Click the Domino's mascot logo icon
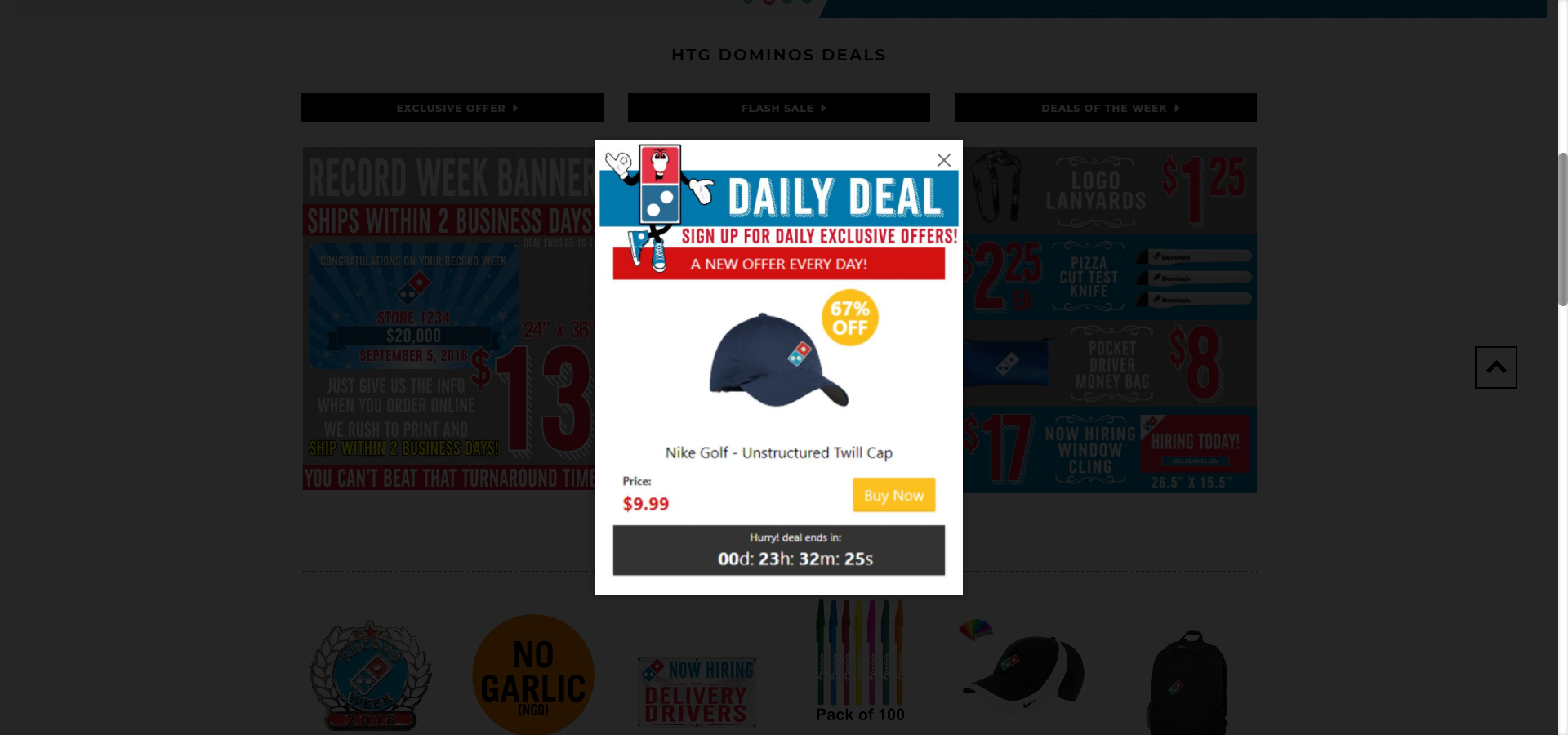Viewport: 1568px width, 735px height. click(x=653, y=204)
